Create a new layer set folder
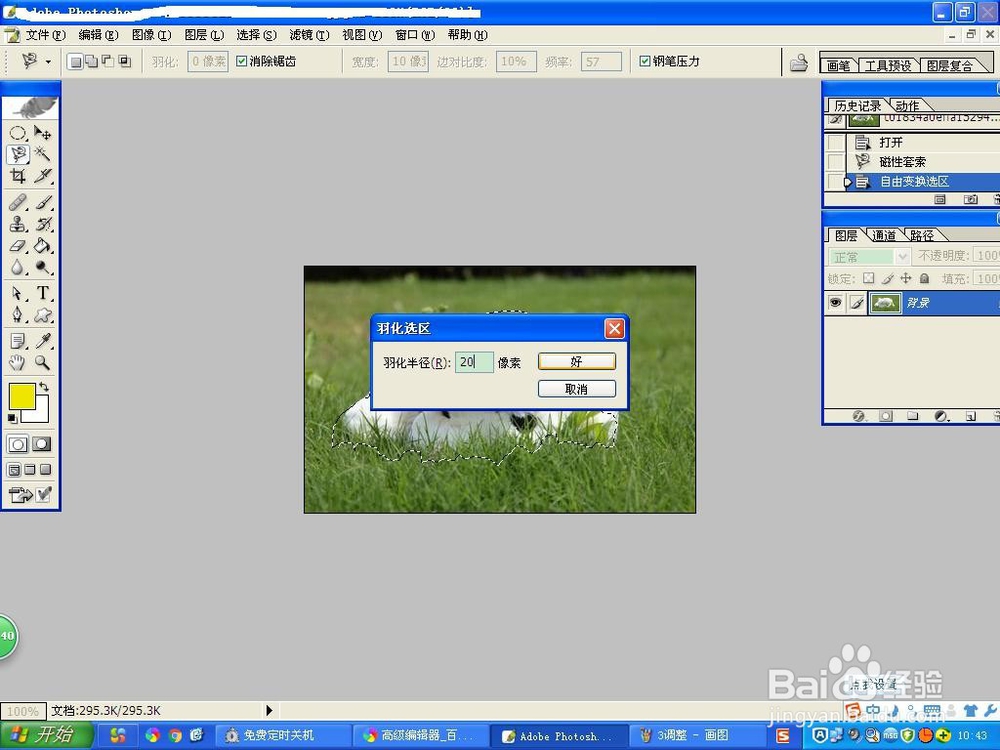 913,416
